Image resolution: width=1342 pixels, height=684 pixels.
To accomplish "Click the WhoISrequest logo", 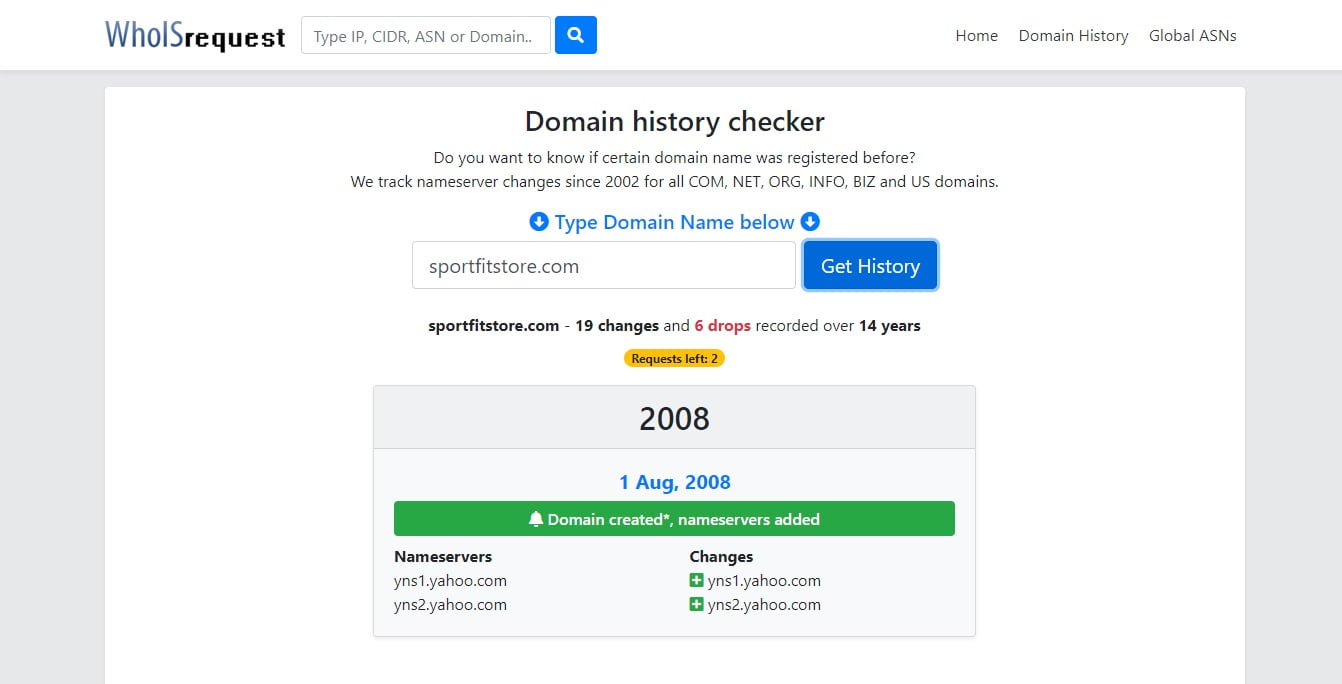I will (195, 36).
